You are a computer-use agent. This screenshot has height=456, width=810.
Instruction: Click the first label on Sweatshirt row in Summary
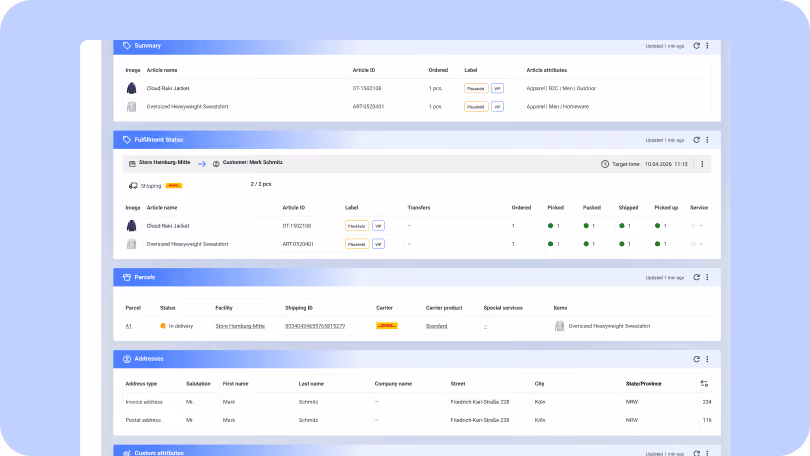[476, 107]
